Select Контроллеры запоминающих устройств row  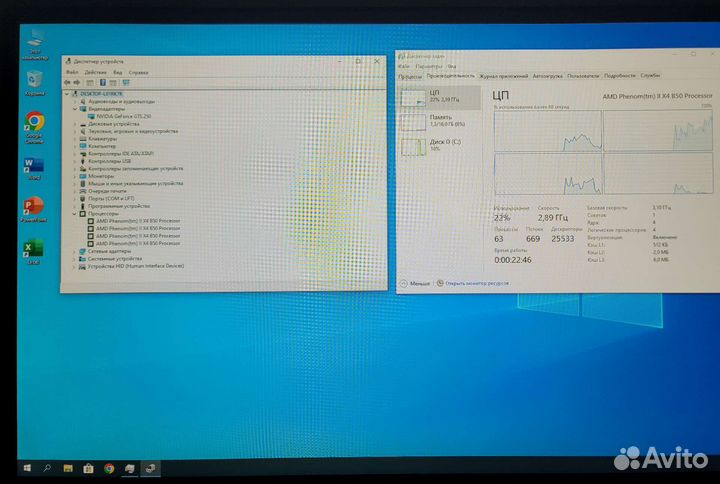131,169
